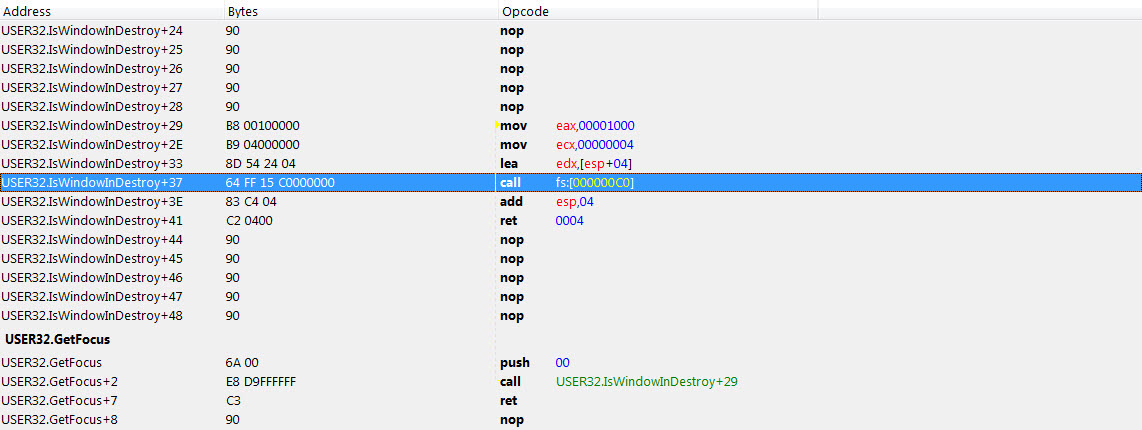The height and width of the screenshot is (430, 1142).
Task: Select address USER32.IsWindowInDestroy+24
Action: click(x=85, y=31)
